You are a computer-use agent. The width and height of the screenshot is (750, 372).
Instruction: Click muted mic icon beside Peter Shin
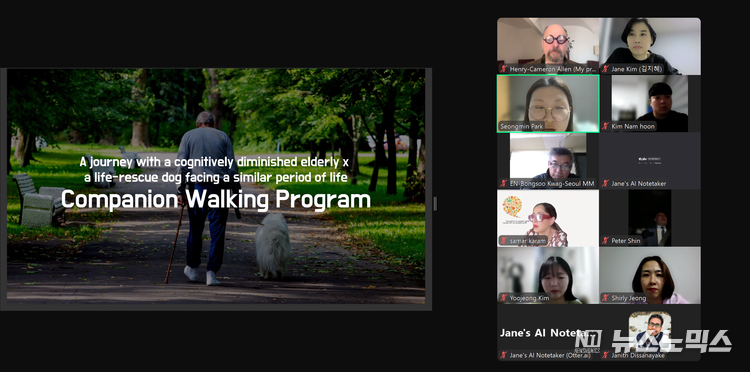tap(606, 241)
